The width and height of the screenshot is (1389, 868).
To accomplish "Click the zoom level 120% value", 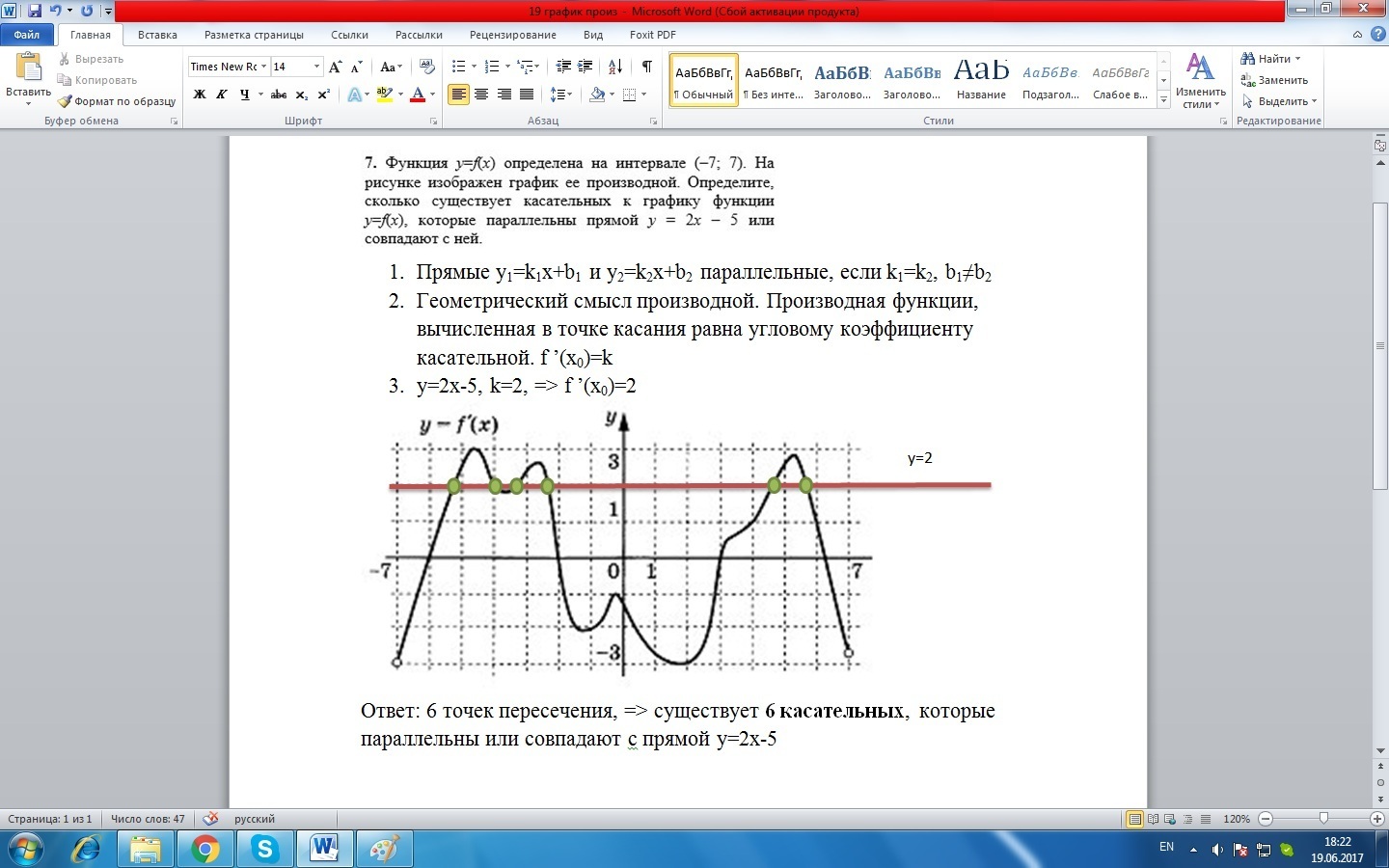I will [1237, 819].
